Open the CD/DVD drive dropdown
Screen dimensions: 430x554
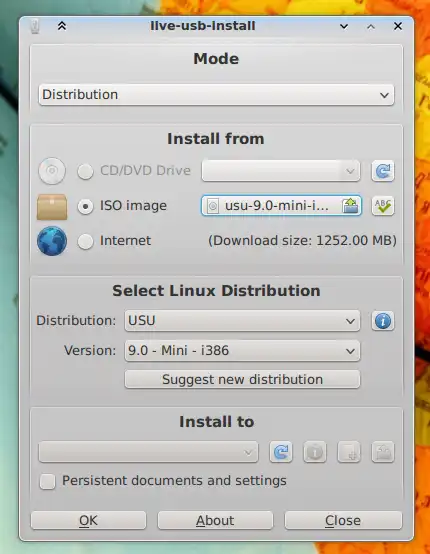point(281,171)
